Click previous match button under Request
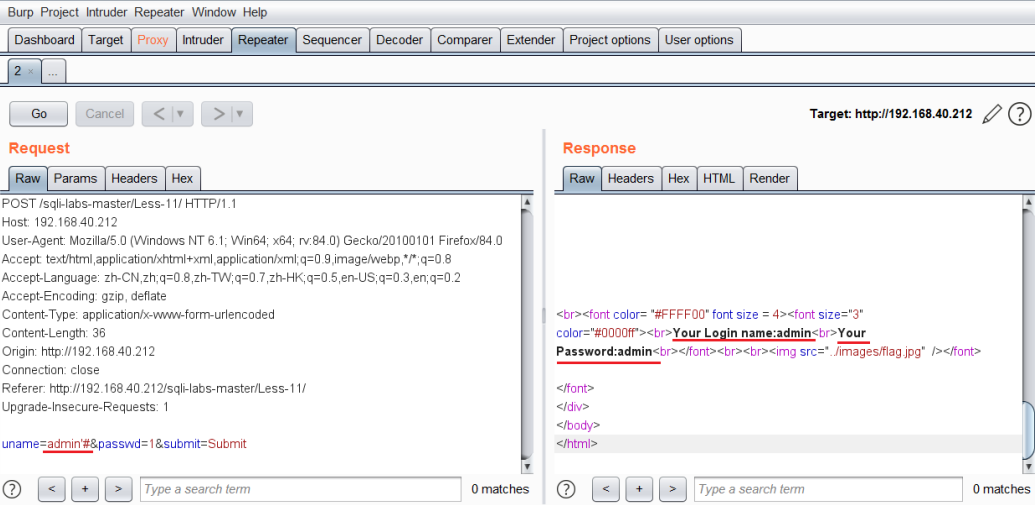1035x505 pixels. click(x=52, y=489)
